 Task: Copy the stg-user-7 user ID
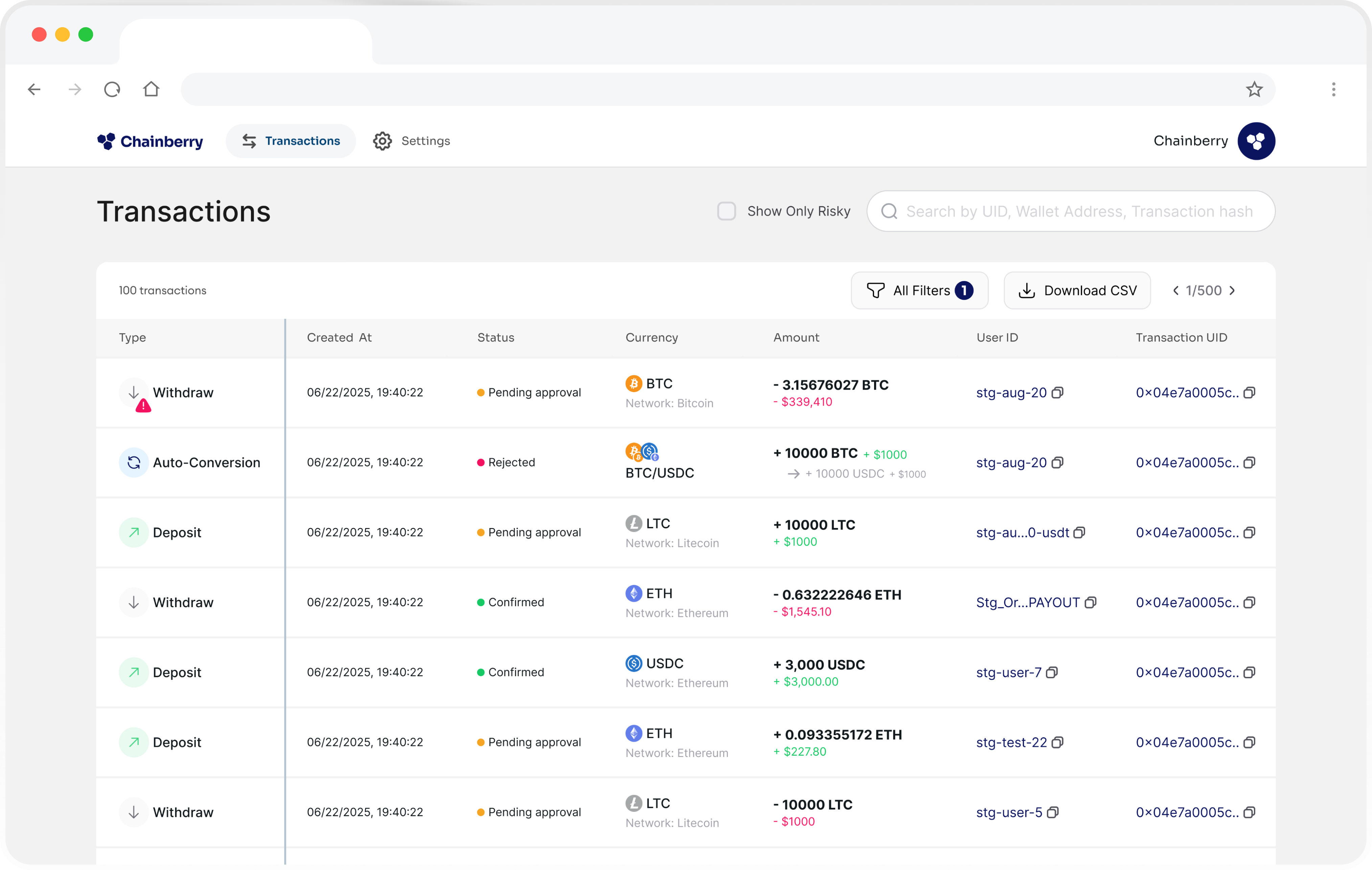1052,672
